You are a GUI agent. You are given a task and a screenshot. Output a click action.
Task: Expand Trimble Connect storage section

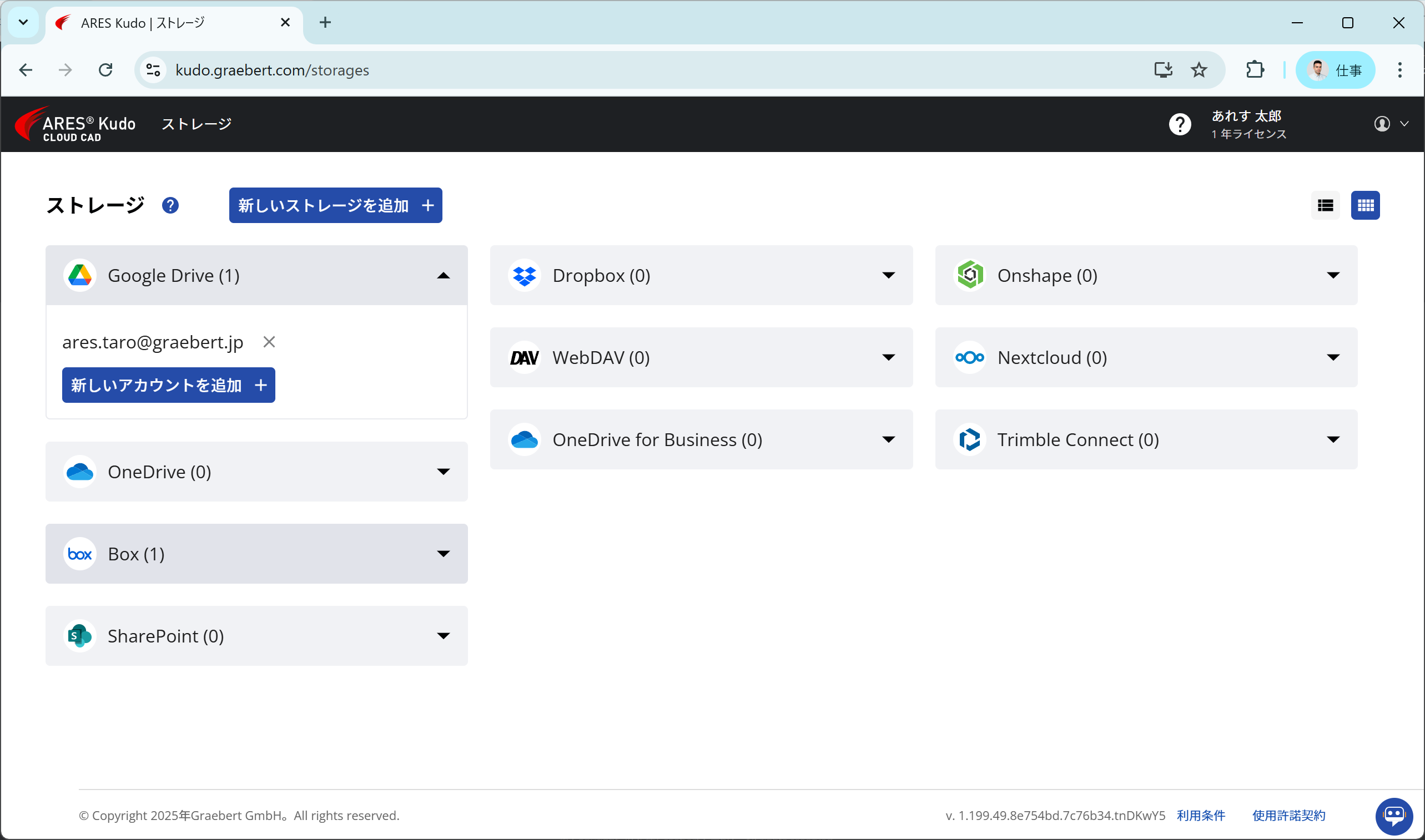(1333, 440)
